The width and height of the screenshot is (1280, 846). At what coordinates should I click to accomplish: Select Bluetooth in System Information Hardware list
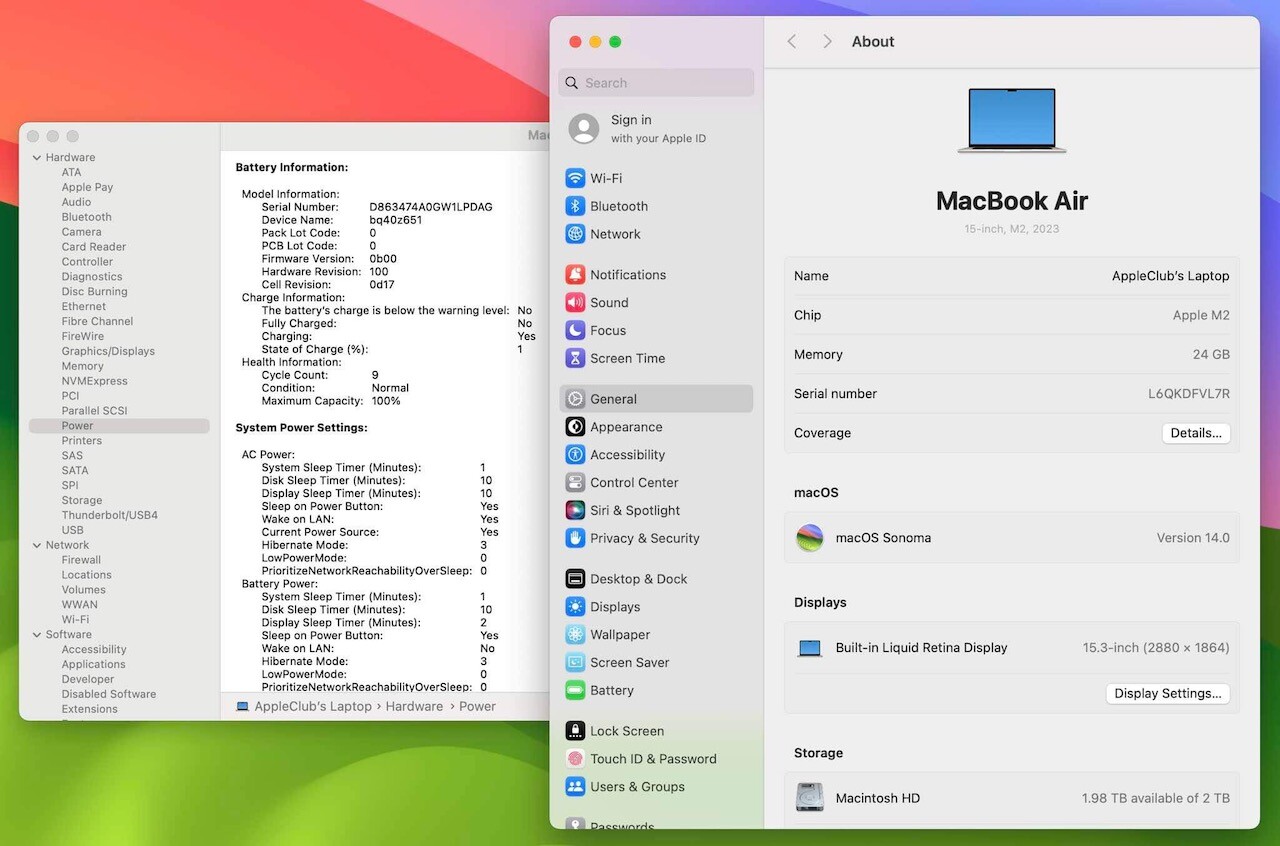coord(86,217)
